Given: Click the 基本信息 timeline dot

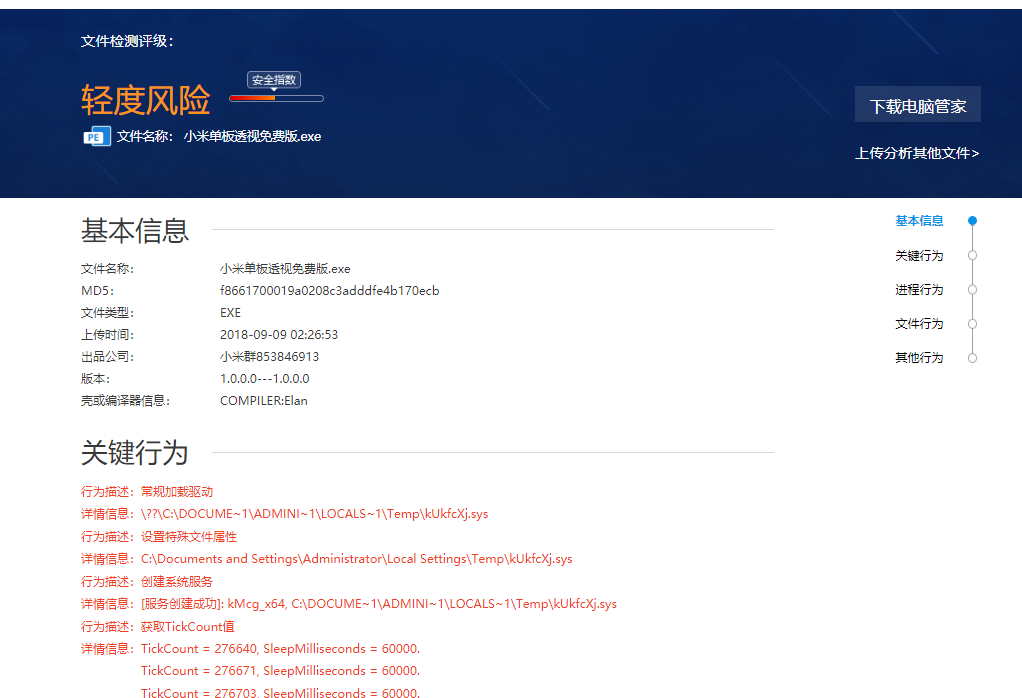Looking at the screenshot, I should click(972, 221).
